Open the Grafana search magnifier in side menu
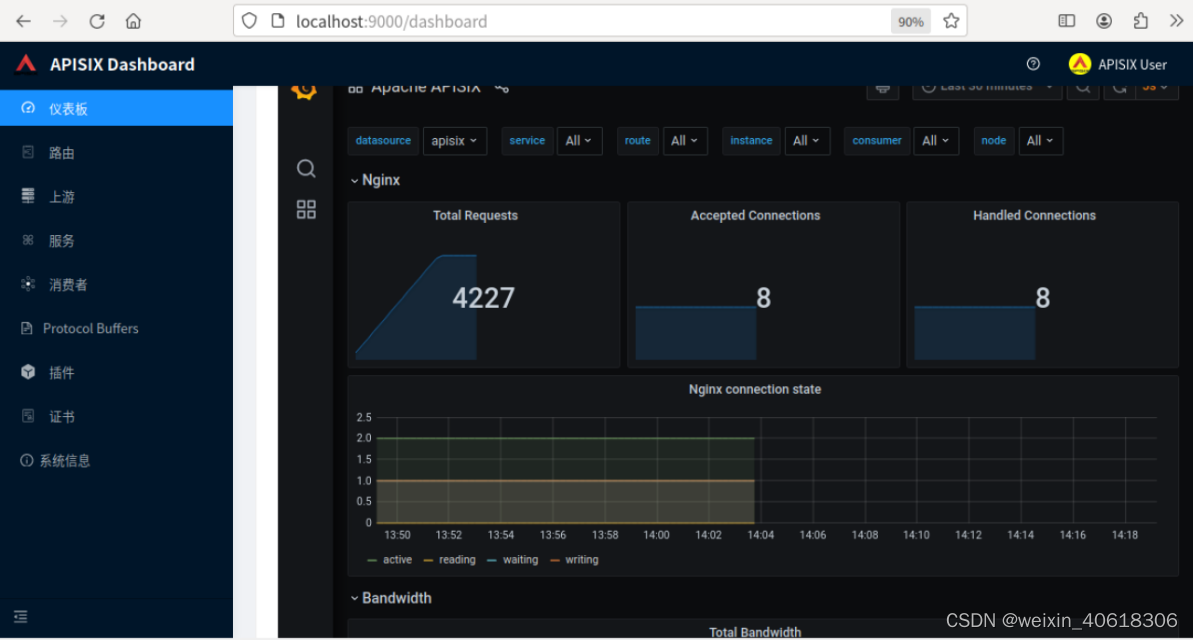The height and width of the screenshot is (640, 1194). coord(306,168)
